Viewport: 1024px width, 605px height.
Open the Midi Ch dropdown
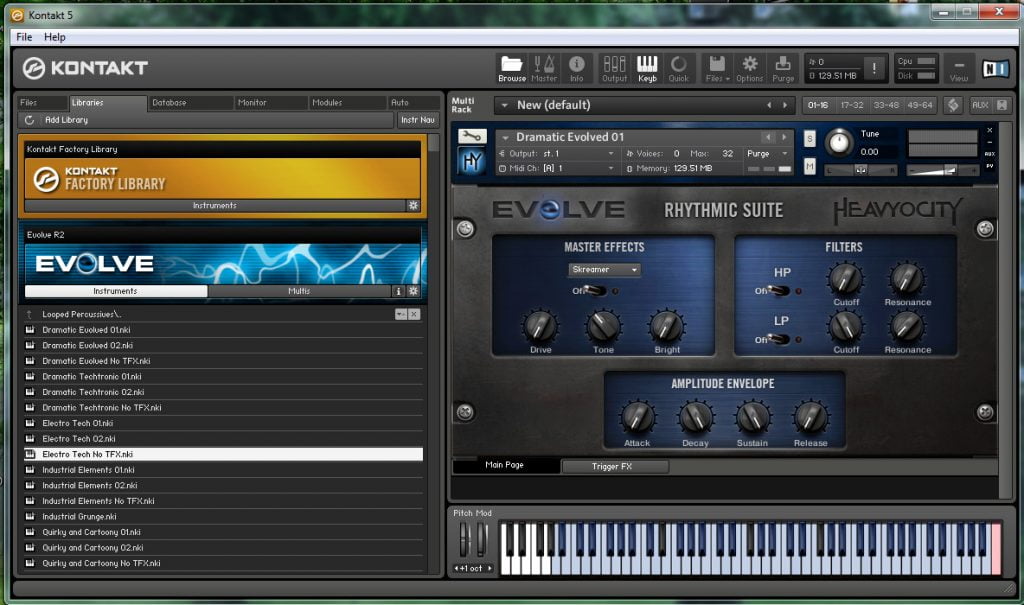pyautogui.click(x=558, y=169)
